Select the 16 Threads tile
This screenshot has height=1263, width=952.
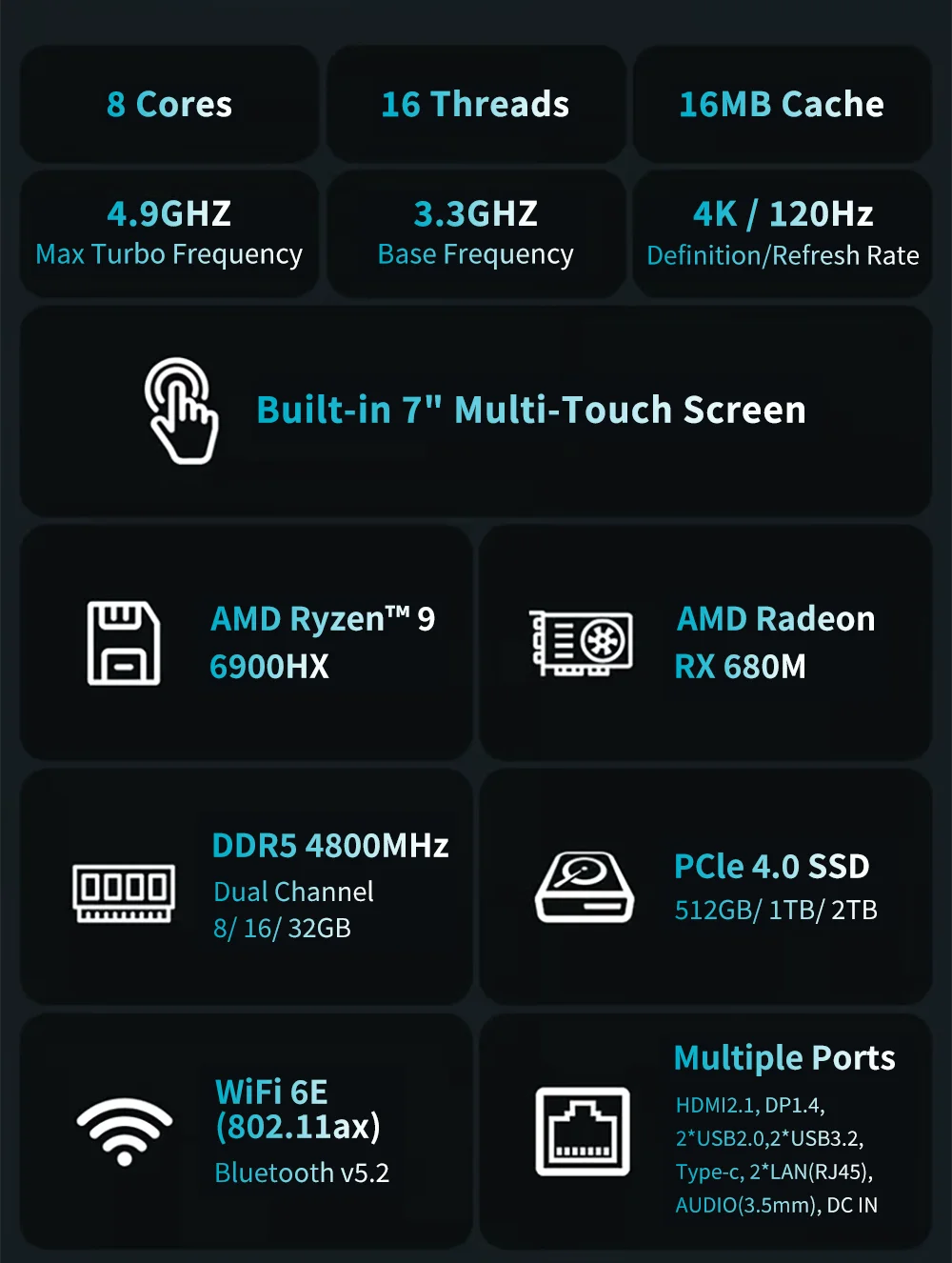476,104
